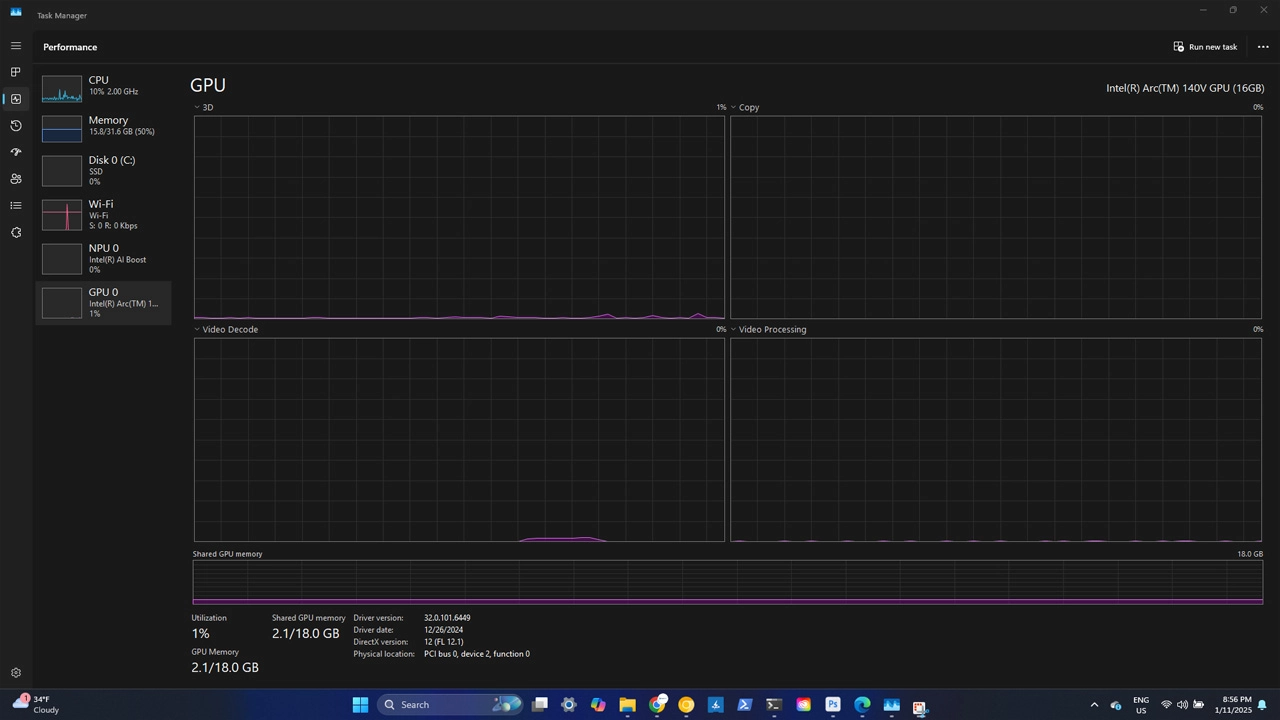Select the Disk 0 (C:) entry
Image resolution: width=1280 pixels, height=720 pixels.
tap(103, 171)
